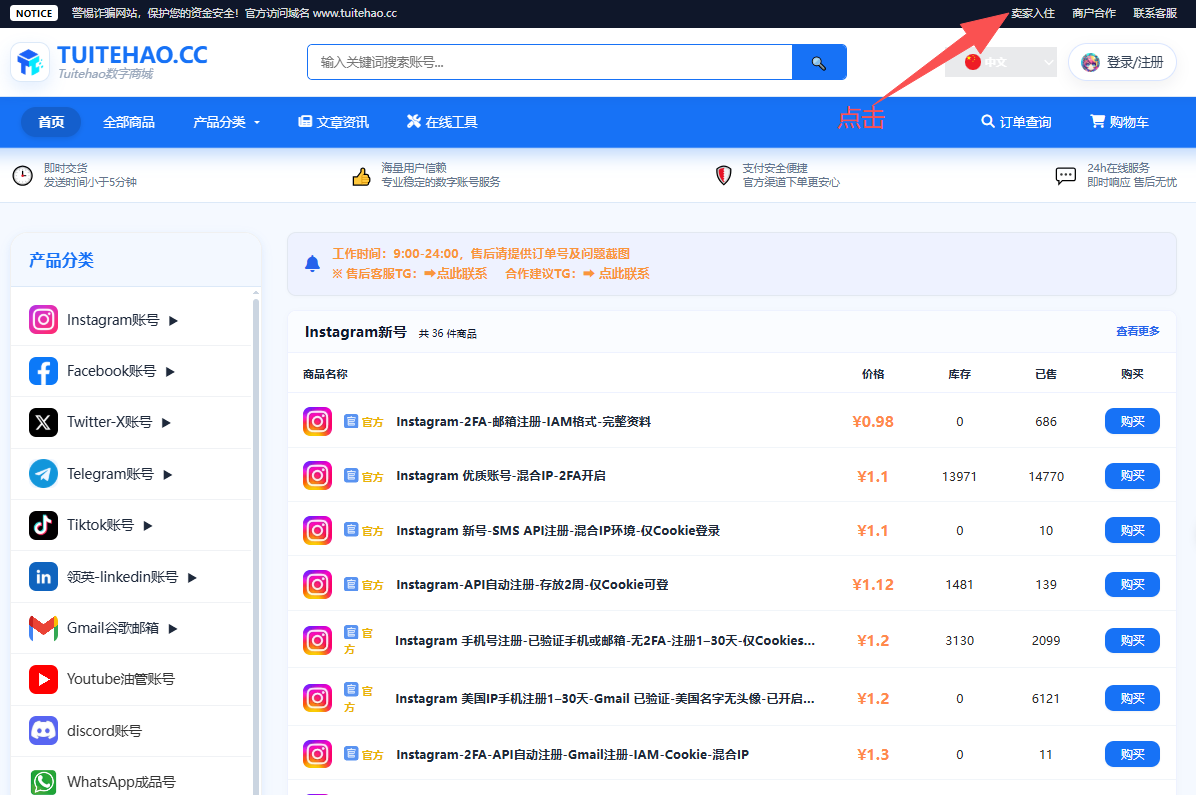This screenshot has height=795, width=1196.
Task: Click the magnifier search button
Action: (x=819, y=63)
